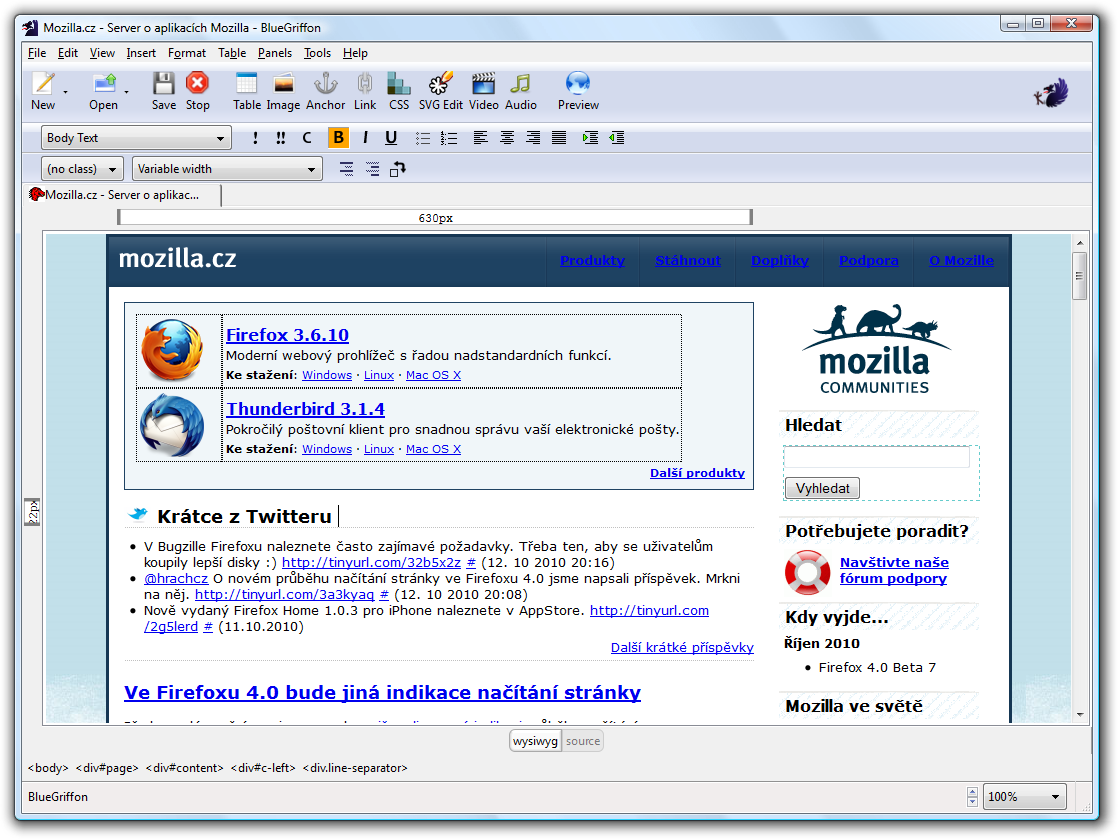This screenshot has width=1118, height=839.
Task: Switch to wysiwyg view mode
Action: coord(535,741)
